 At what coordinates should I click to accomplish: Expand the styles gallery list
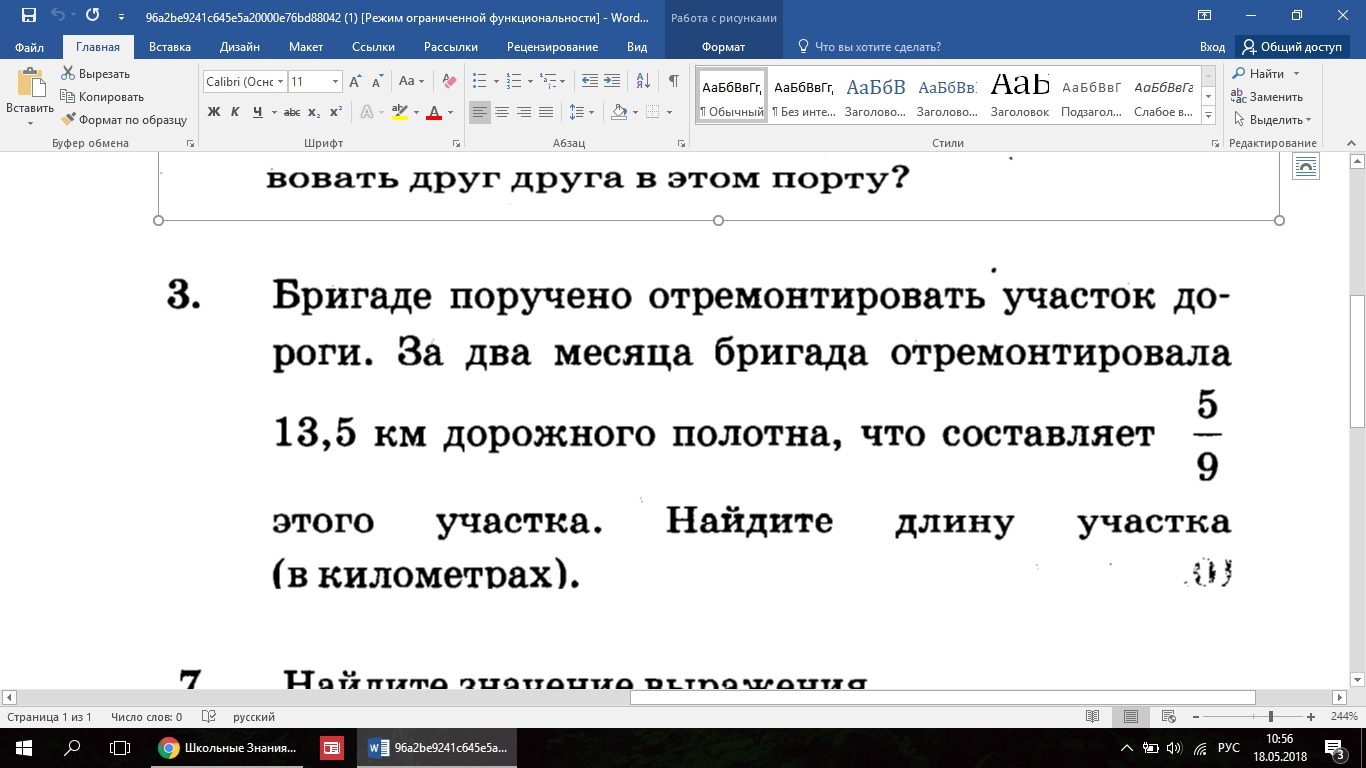pyautogui.click(x=1208, y=116)
